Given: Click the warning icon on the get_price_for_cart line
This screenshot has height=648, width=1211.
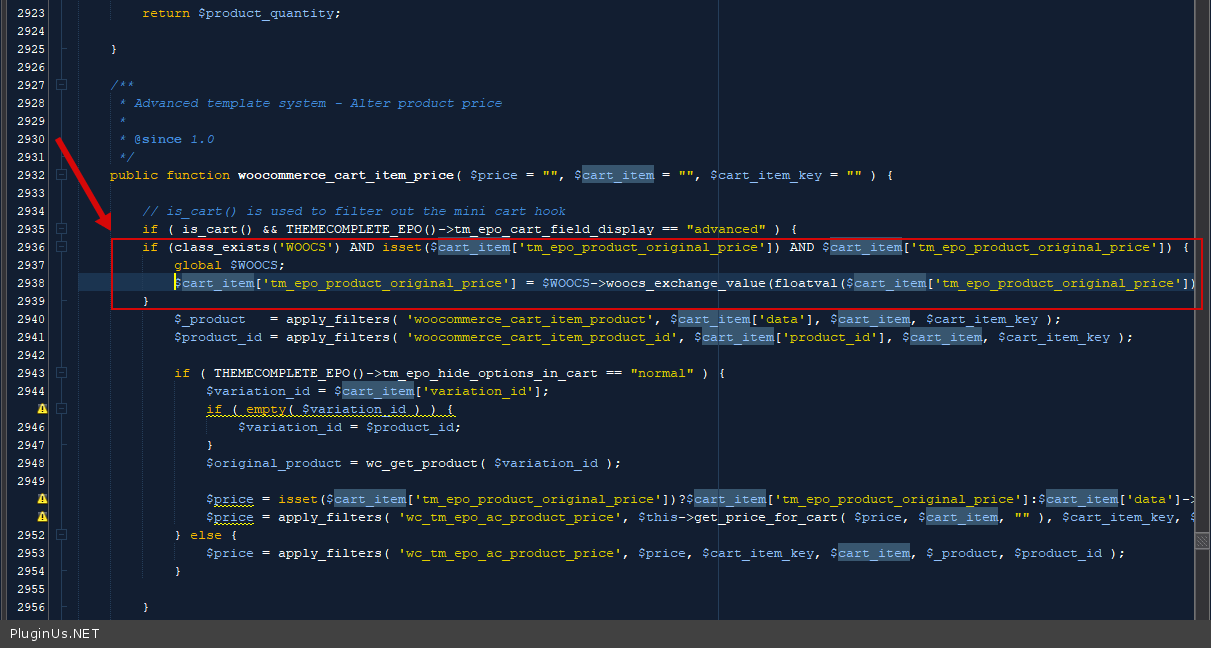Looking at the screenshot, I should [42, 517].
